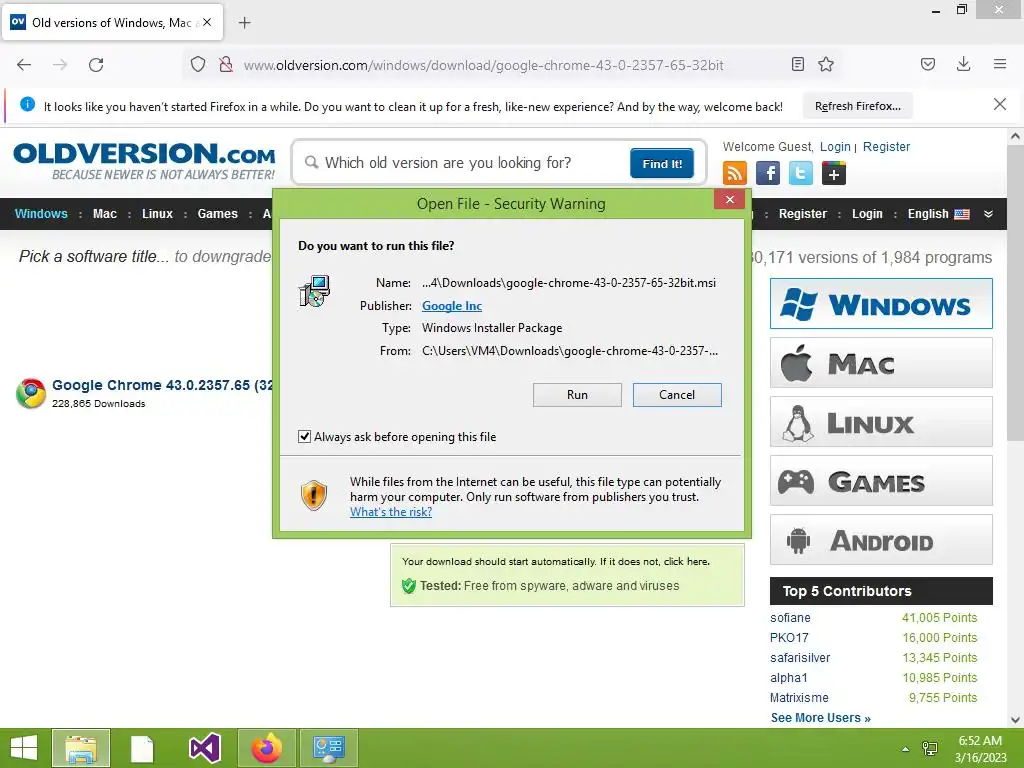Image resolution: width=1024 pixels, height=768 pixels.
Task: Click the Find It! search button
Action: click(662, 163)
